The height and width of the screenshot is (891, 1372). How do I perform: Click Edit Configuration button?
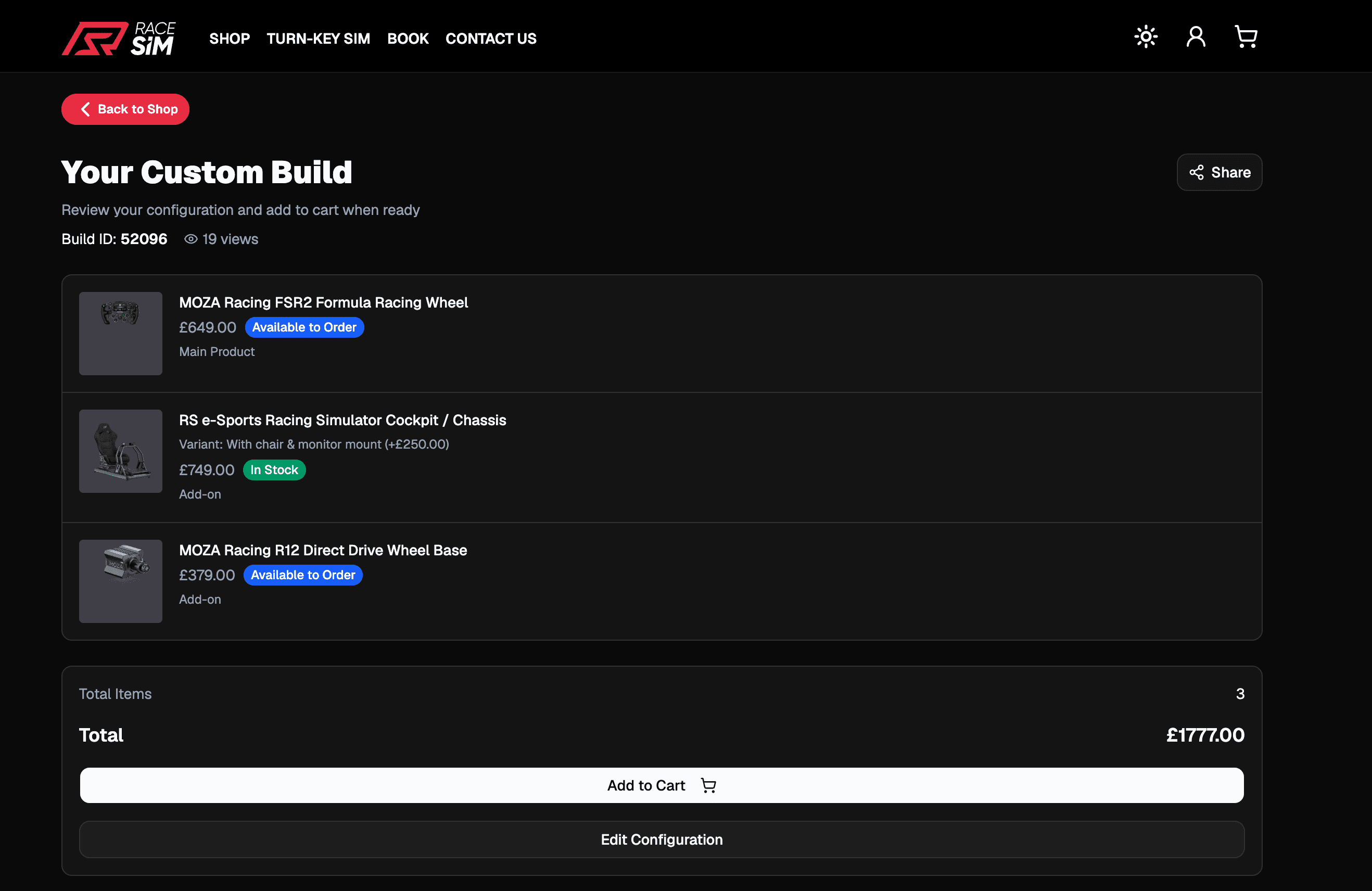(x=662, y=839)
